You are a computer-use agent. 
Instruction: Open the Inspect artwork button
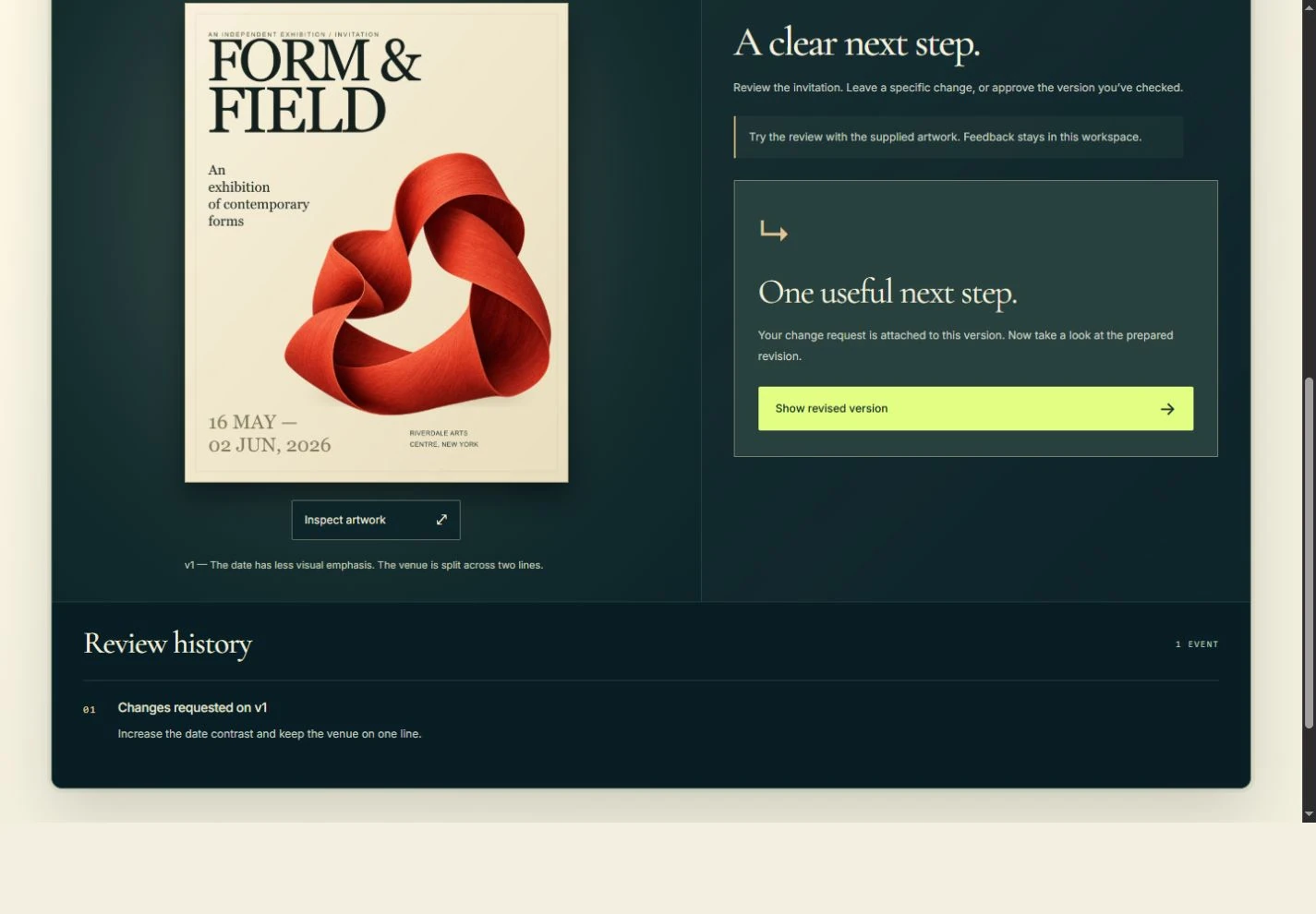pyautogui.click(x=376, y=520)
